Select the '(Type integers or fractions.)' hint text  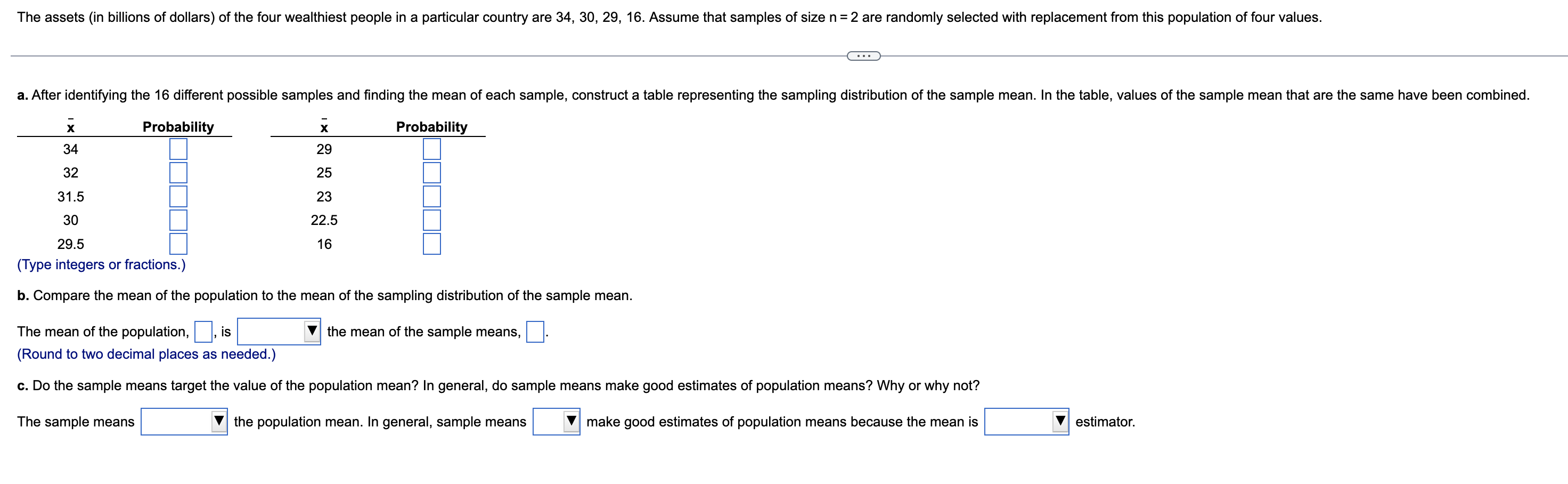[x=102, y=264]
